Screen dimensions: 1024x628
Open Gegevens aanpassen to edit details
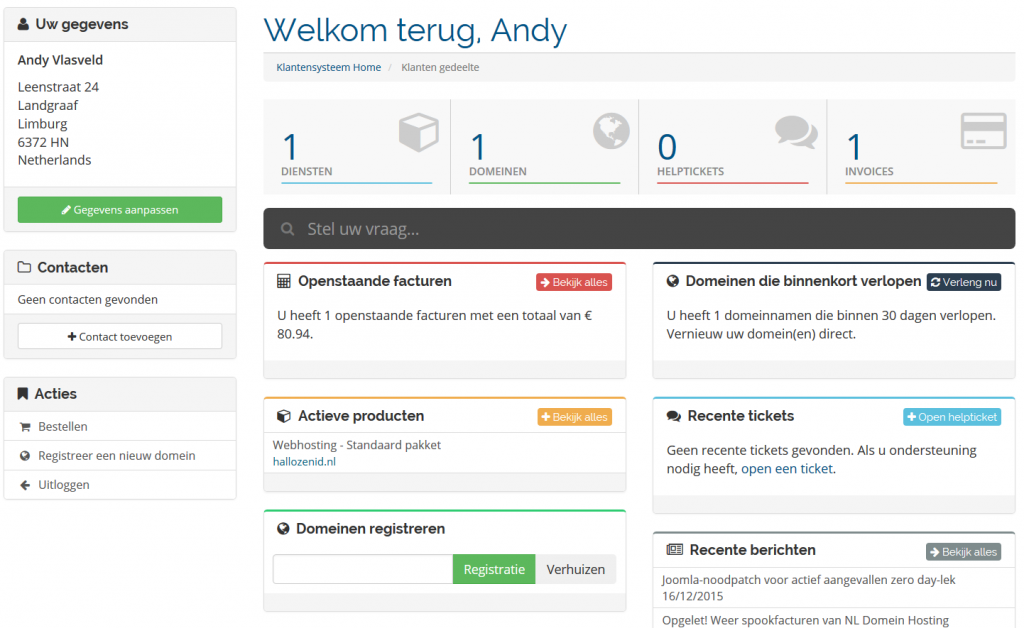pyautogui.click(x=120, y=210)
